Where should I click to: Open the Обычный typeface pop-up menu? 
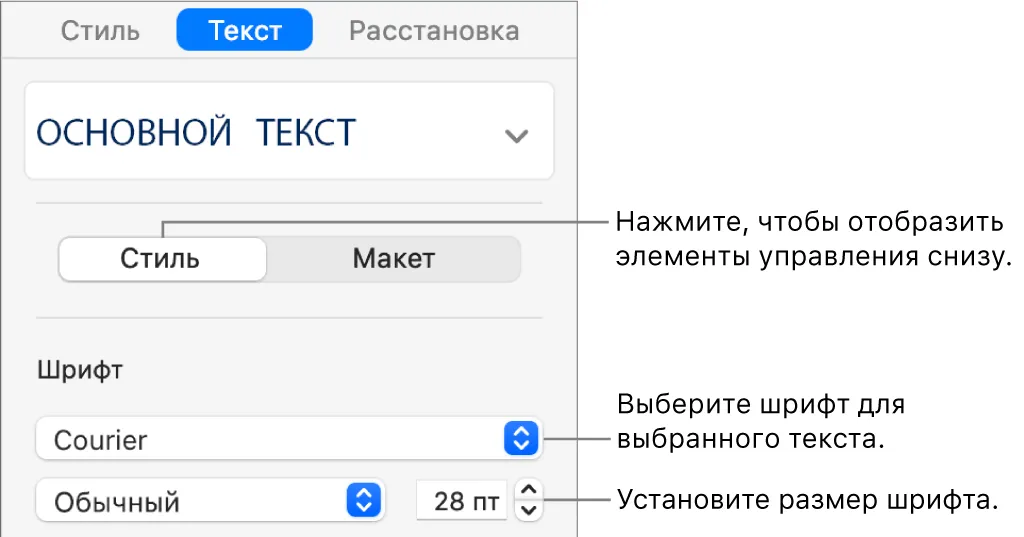[x=210, y=501]
